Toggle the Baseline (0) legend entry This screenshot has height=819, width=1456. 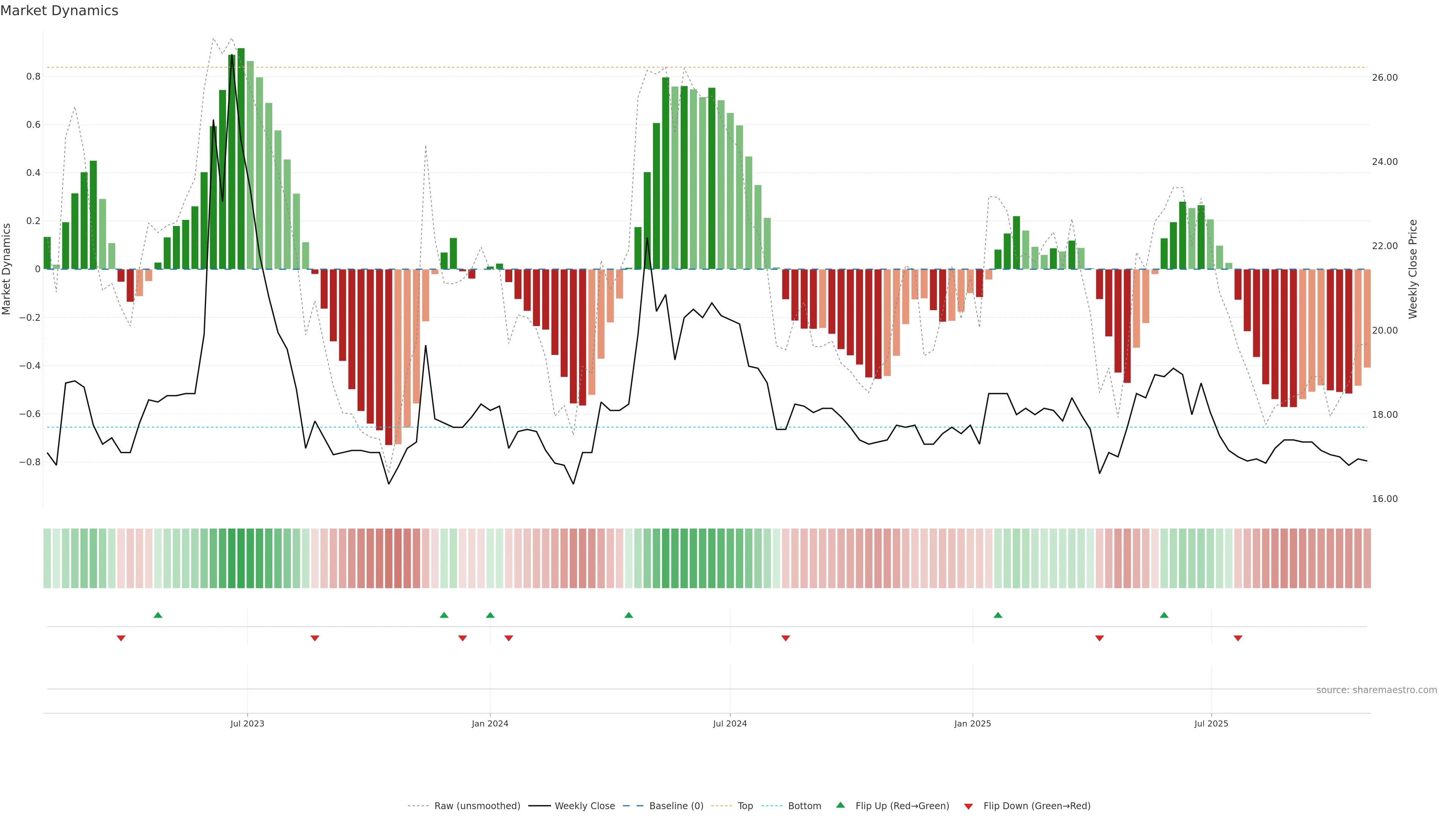(x=676, y=805)
